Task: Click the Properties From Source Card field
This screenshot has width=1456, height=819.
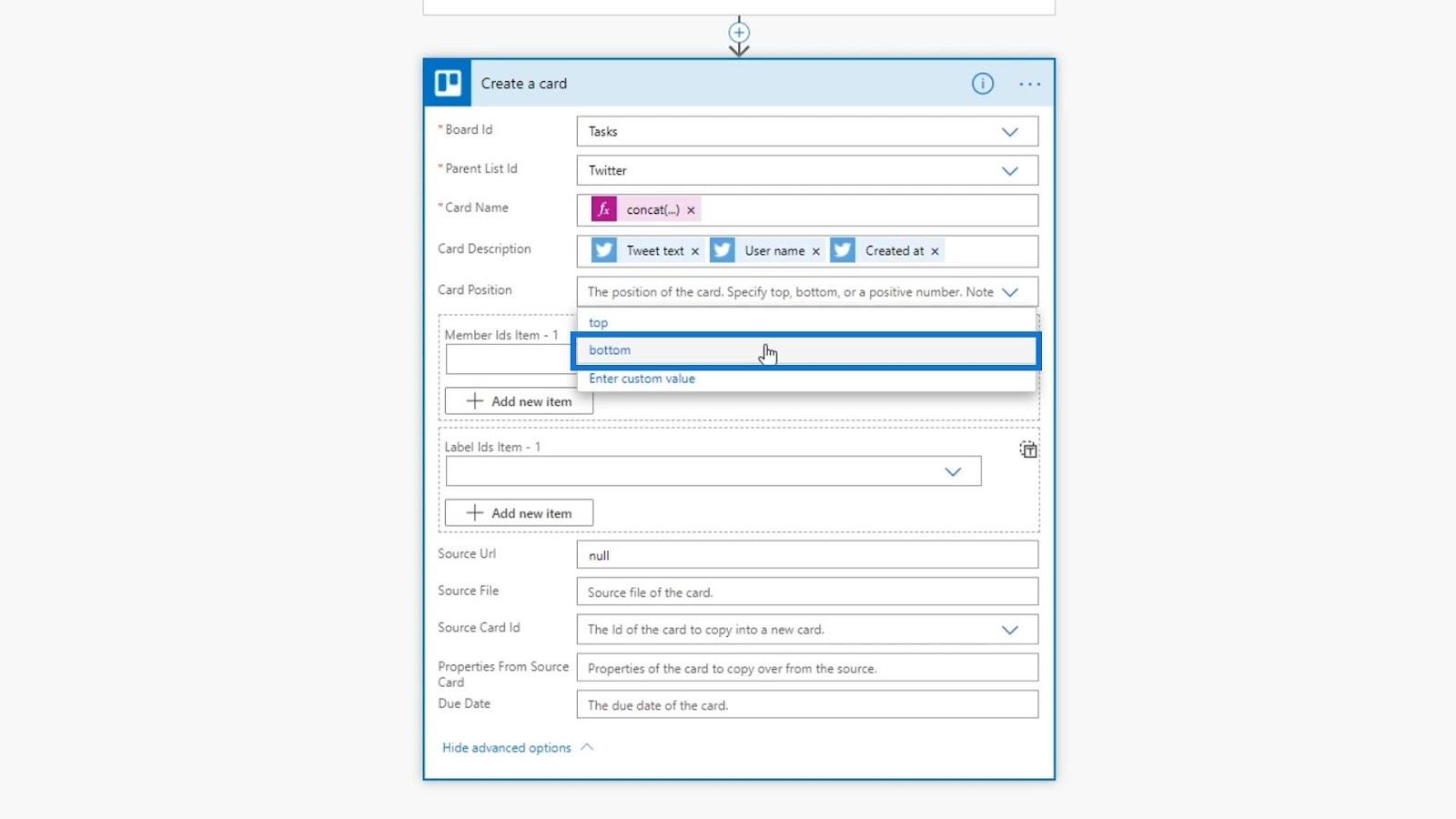Action: 807,668
